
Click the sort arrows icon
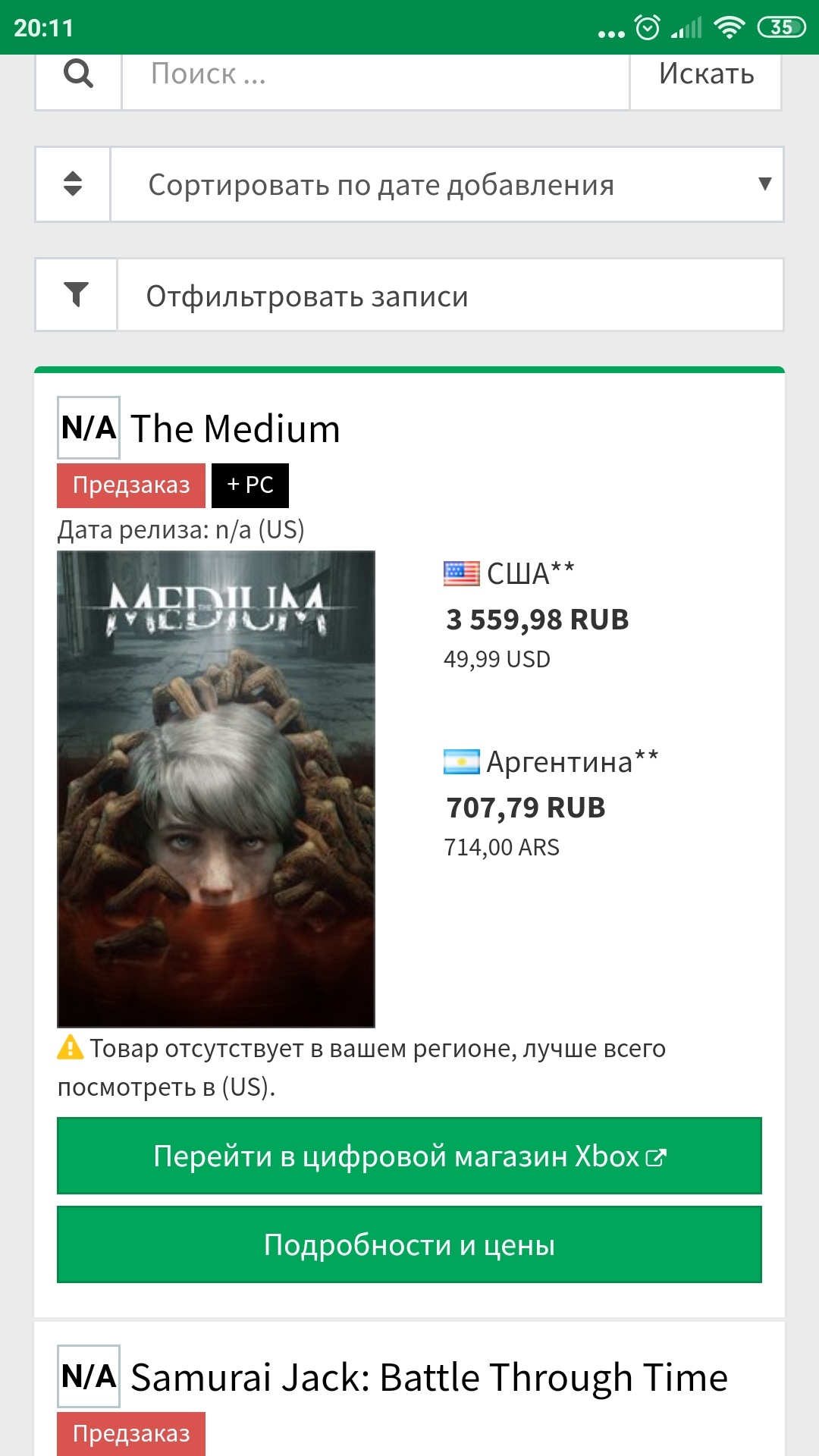click(x=73, y=184)
